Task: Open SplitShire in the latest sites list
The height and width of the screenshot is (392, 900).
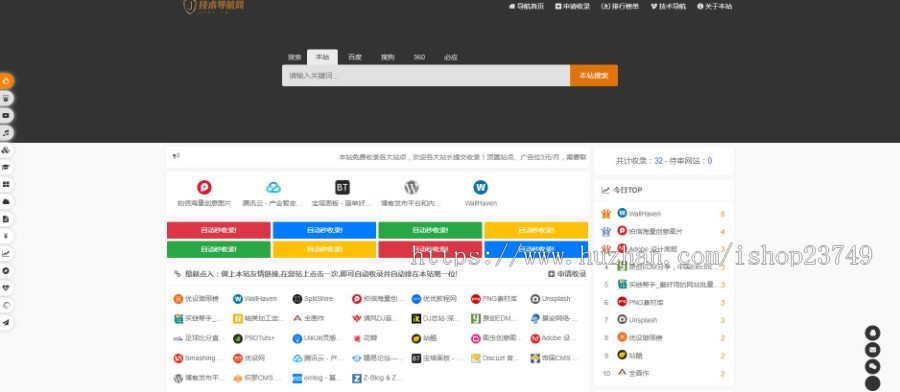Action: pos(312,298)
